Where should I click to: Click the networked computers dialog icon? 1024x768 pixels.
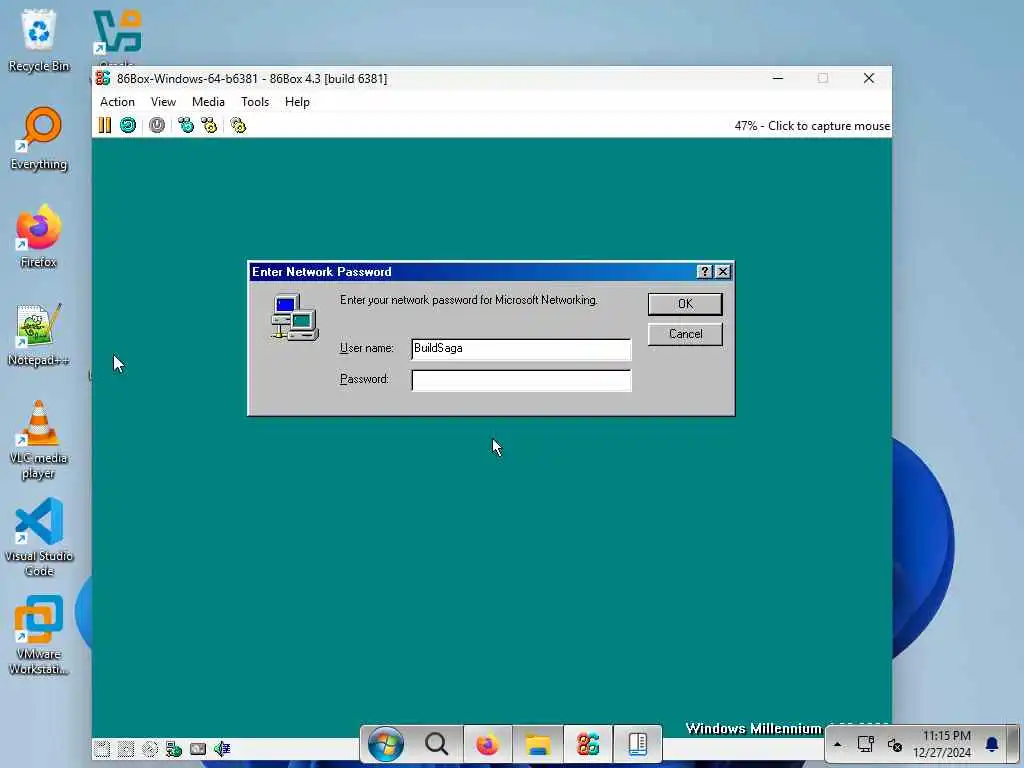coord(295,317)
